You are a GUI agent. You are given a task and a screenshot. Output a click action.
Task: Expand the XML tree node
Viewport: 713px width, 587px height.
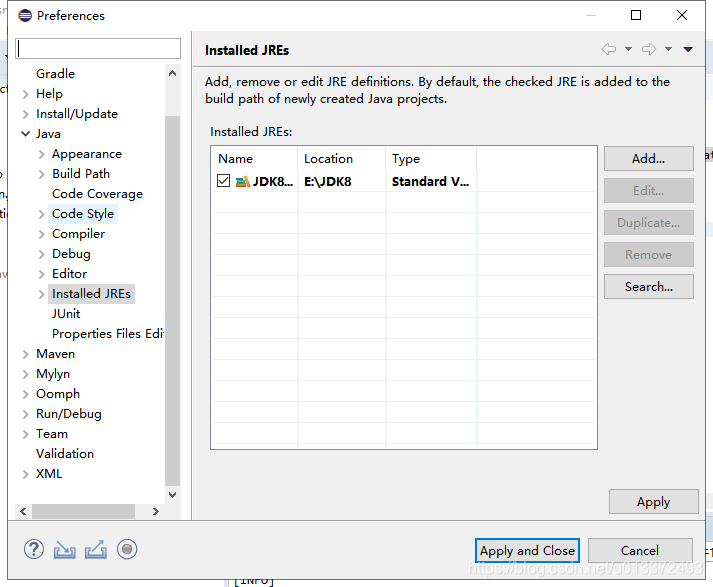point(25,474)
